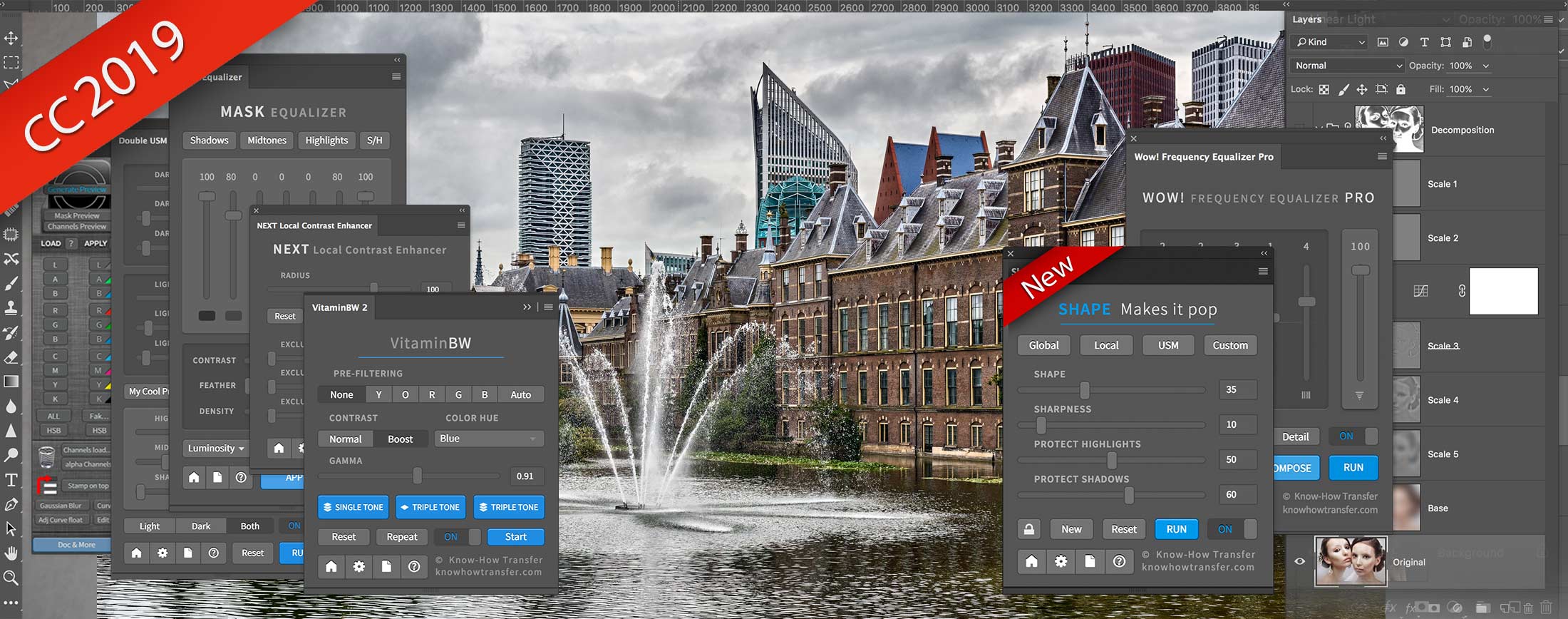Open settings gear in SHAPE panel
Image resolution: width=1568 pixels, height=619 pixels.
pyautogui.click(x=1061, y=561)
